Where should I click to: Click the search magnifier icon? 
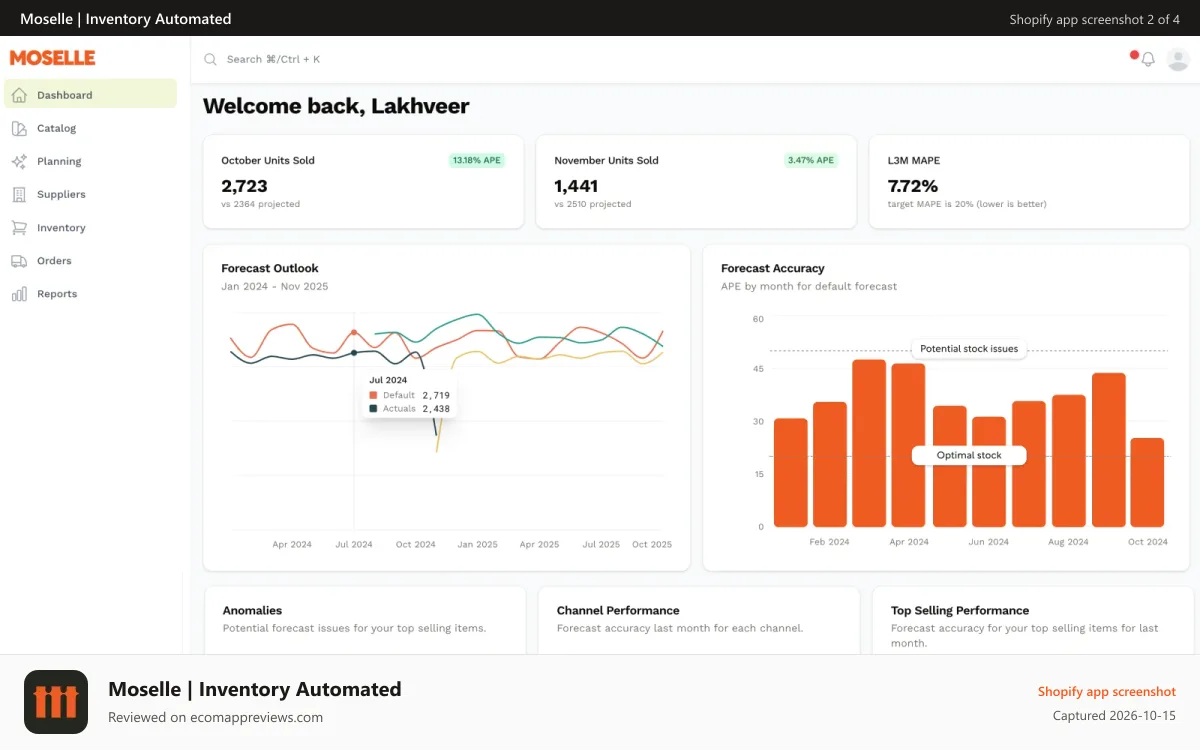211,59
